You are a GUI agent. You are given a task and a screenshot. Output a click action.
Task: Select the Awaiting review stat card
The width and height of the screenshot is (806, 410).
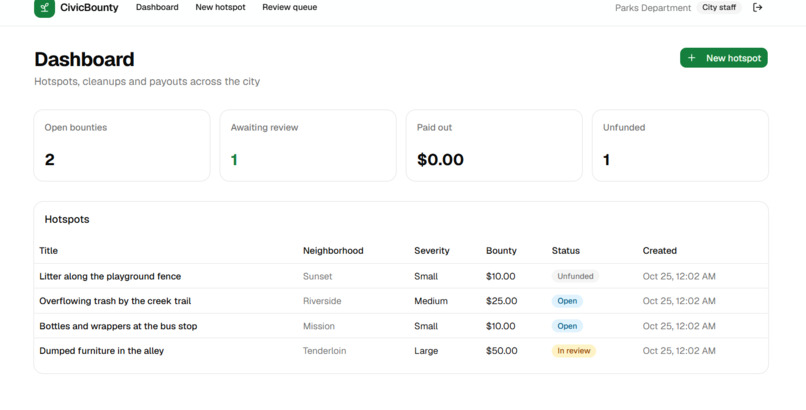[x=308, y=145]
